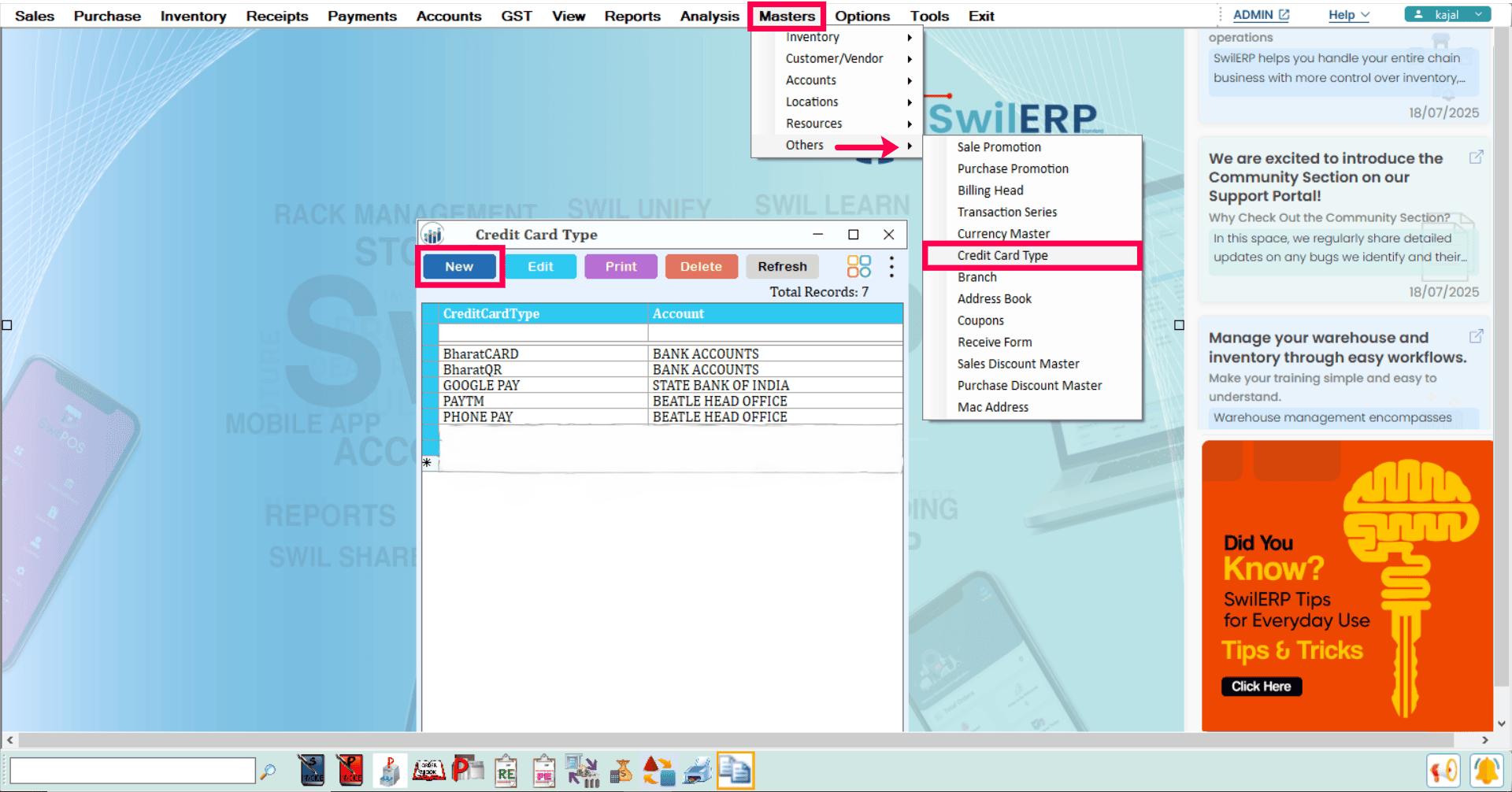Viewport: 1512px width, 792px height.
Task: Click the Delete button
Action: click(701, 266)
